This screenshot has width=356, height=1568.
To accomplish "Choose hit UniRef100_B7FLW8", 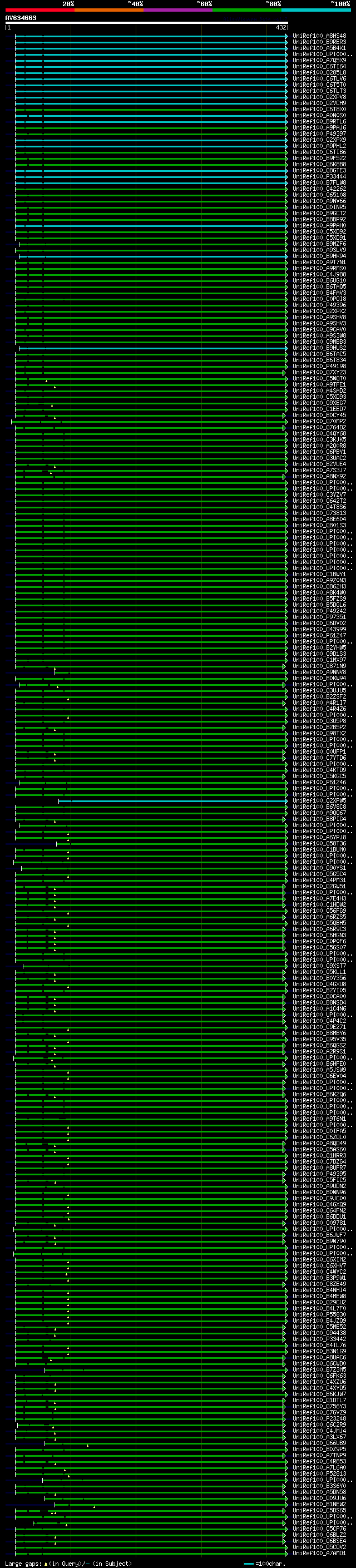I will pos(319,182).
